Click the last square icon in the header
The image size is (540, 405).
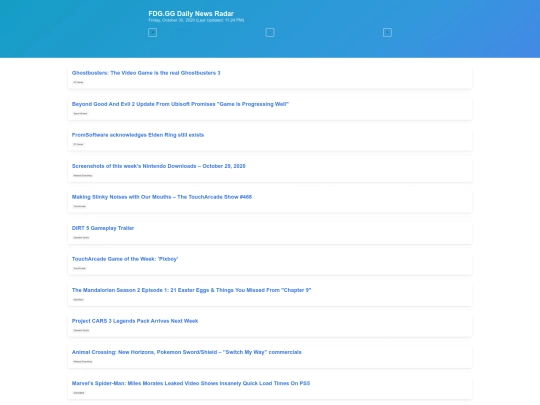(x=387, y=32)
